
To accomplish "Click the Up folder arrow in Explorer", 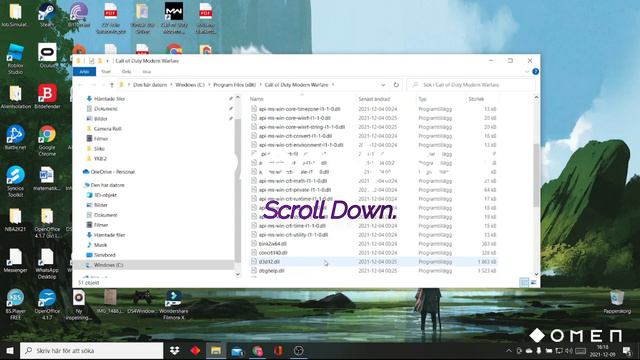I will 112,84.
